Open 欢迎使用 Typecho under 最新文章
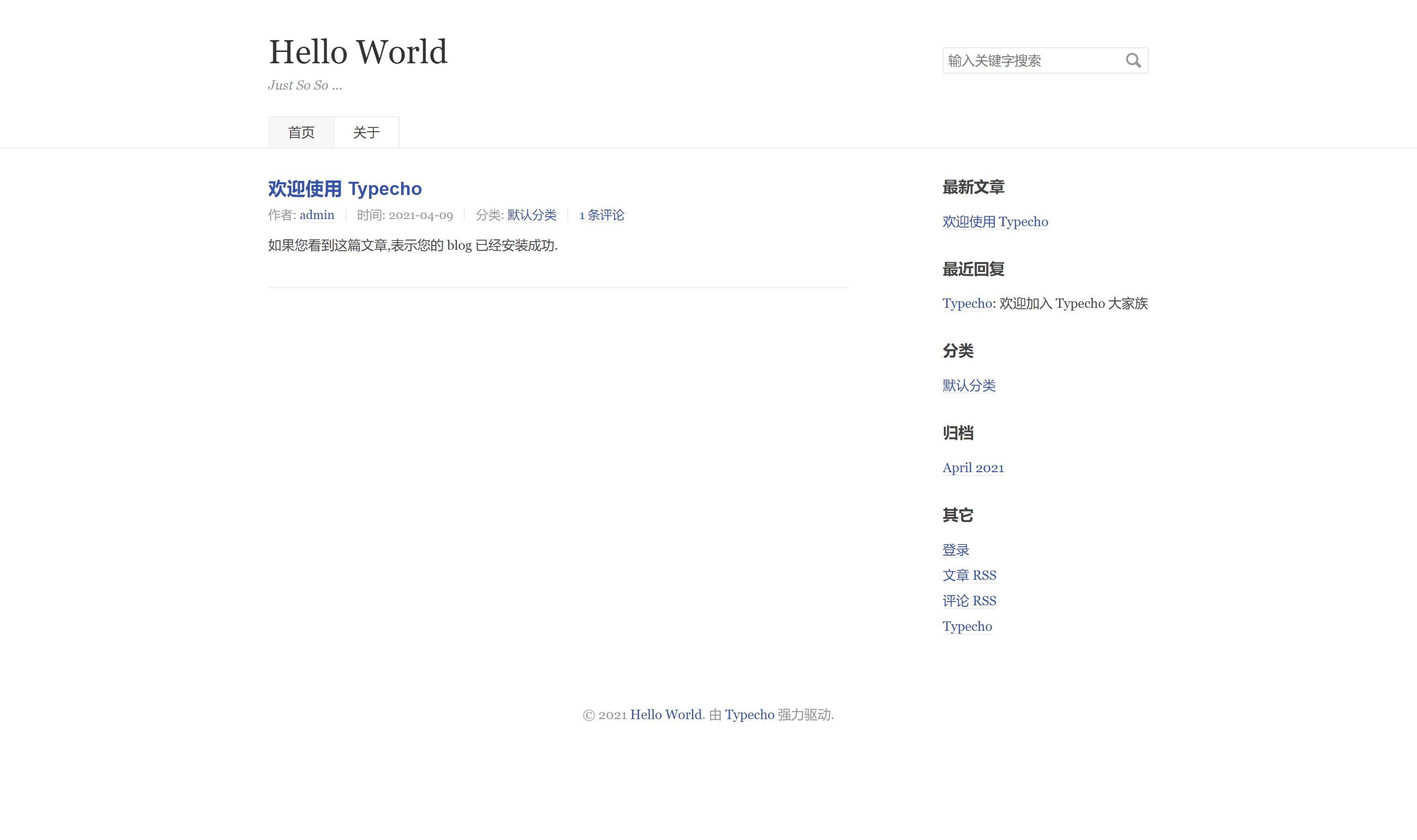This screenshot has height=840, width=1417. [x=995, y=222]
